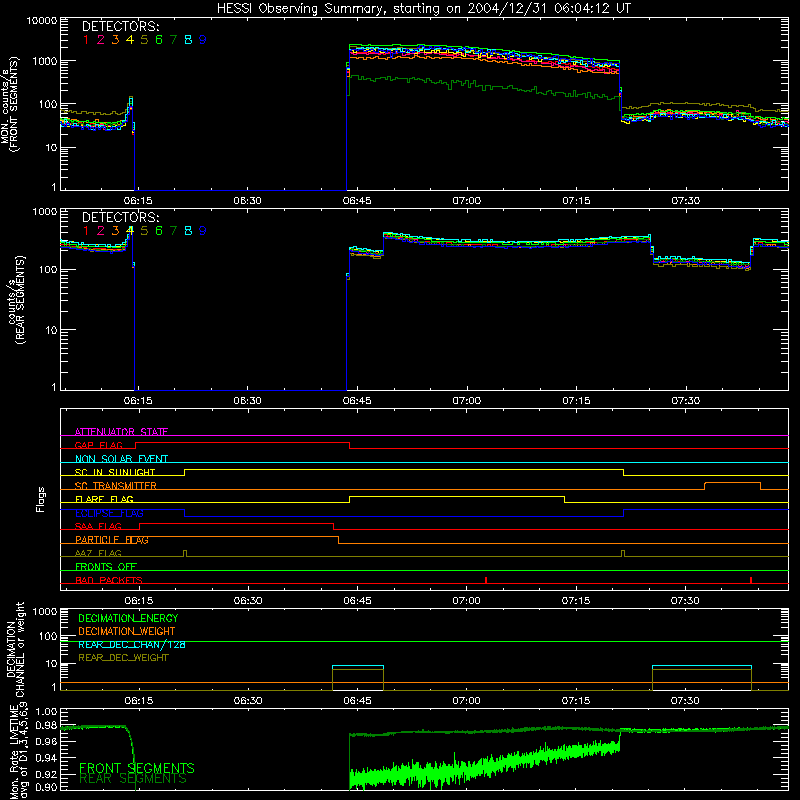Click the SC_IN_SUNLIGHT flag label
This screenshot has height=800, width=800.
[x=115, y=472]
